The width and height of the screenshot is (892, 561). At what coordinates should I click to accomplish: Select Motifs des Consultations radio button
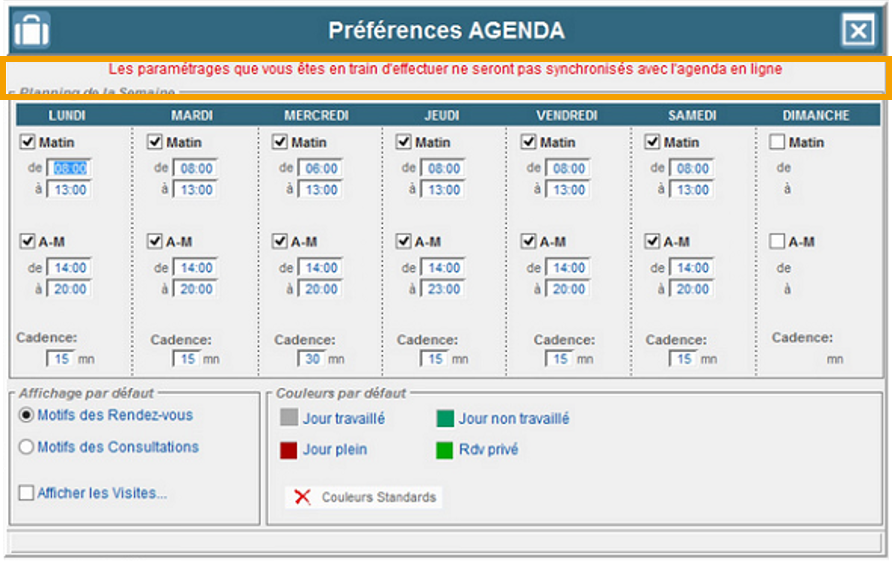pos(27,447)
